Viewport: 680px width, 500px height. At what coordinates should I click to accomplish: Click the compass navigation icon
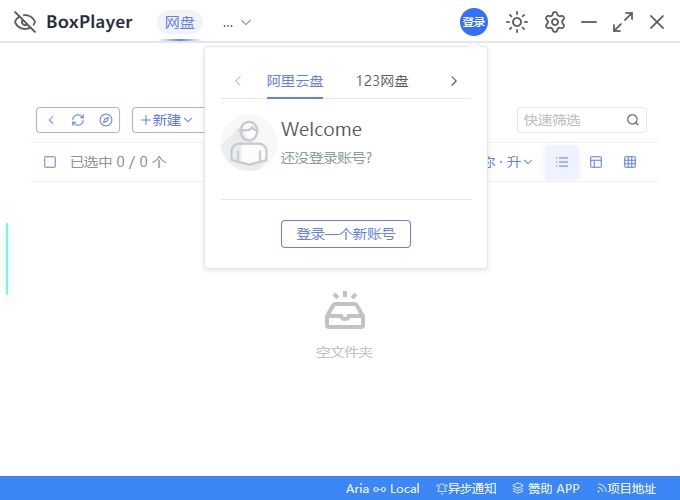106,120
